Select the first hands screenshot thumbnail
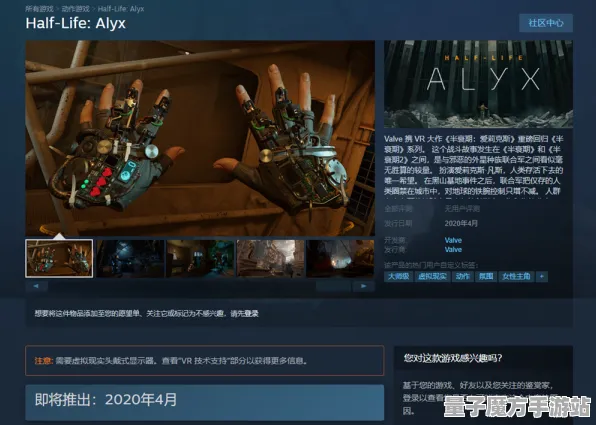Viewport: 596px width, 425px height. point(59,258)
